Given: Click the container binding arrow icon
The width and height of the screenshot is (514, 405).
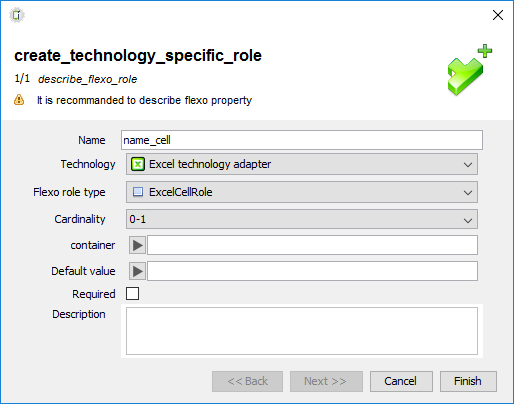Looking at the screenshot, I should coord(137,245).
